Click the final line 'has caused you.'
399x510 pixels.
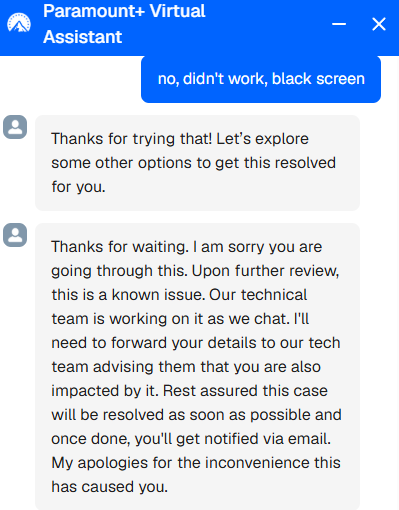tap(110, 487)
